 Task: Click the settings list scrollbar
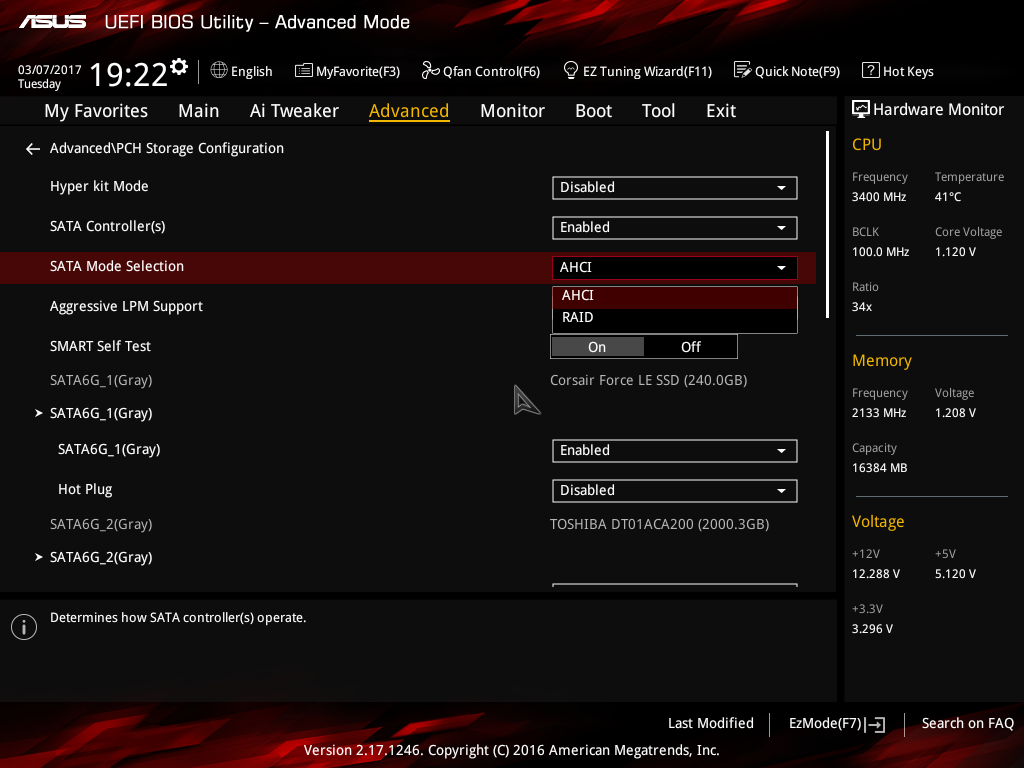[827, 225]
